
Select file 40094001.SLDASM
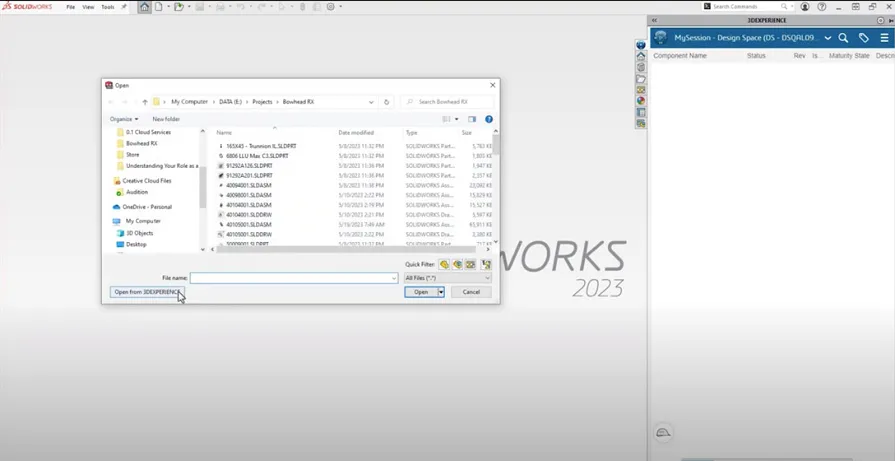tap(248, 185)
